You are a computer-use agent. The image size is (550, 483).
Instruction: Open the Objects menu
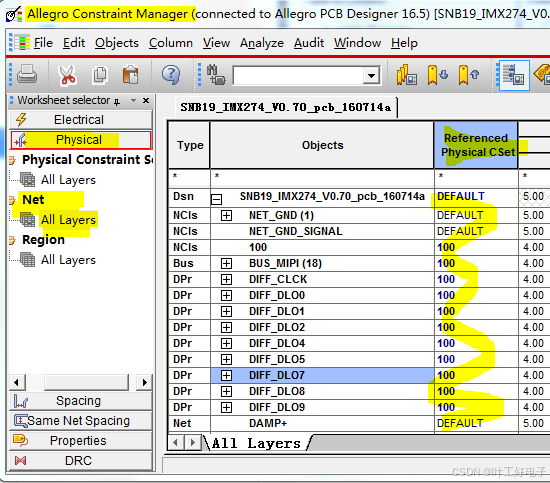click(117, 43)
